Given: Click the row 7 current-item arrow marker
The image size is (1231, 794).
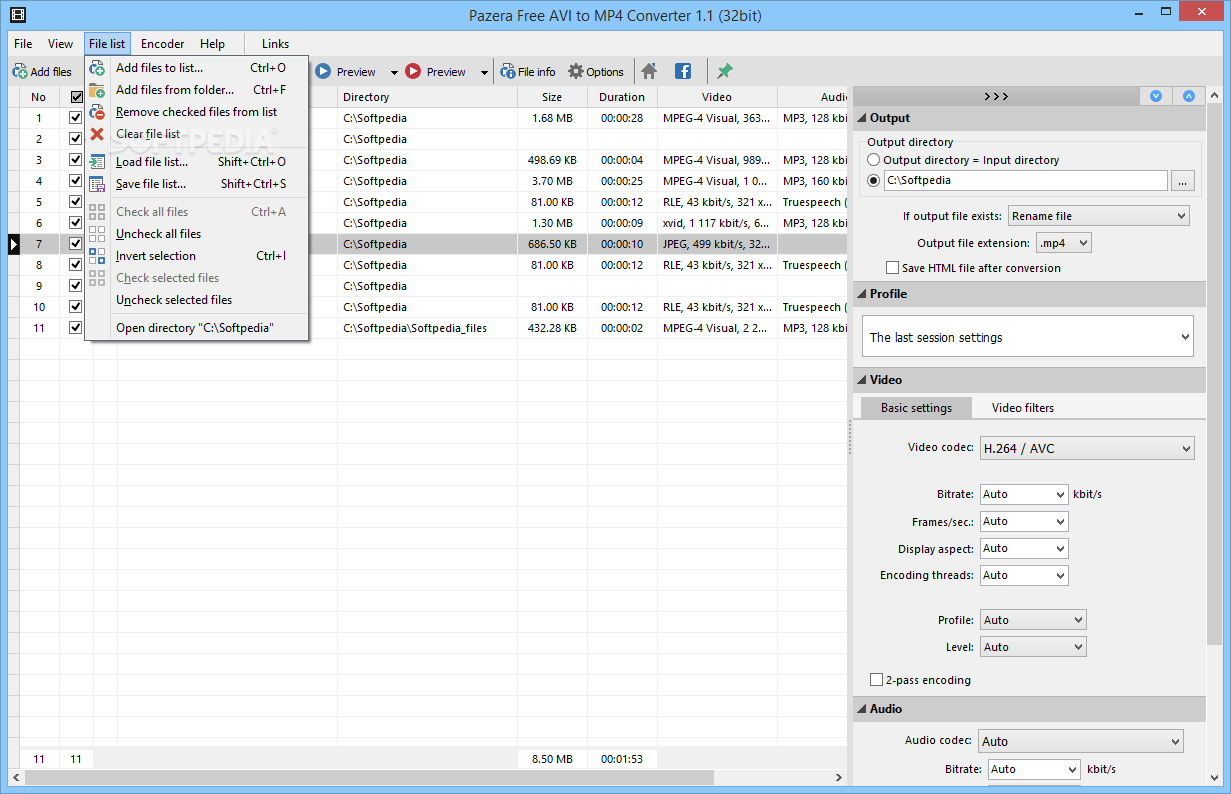Looking at the screenshot, I should coord(14,244).
